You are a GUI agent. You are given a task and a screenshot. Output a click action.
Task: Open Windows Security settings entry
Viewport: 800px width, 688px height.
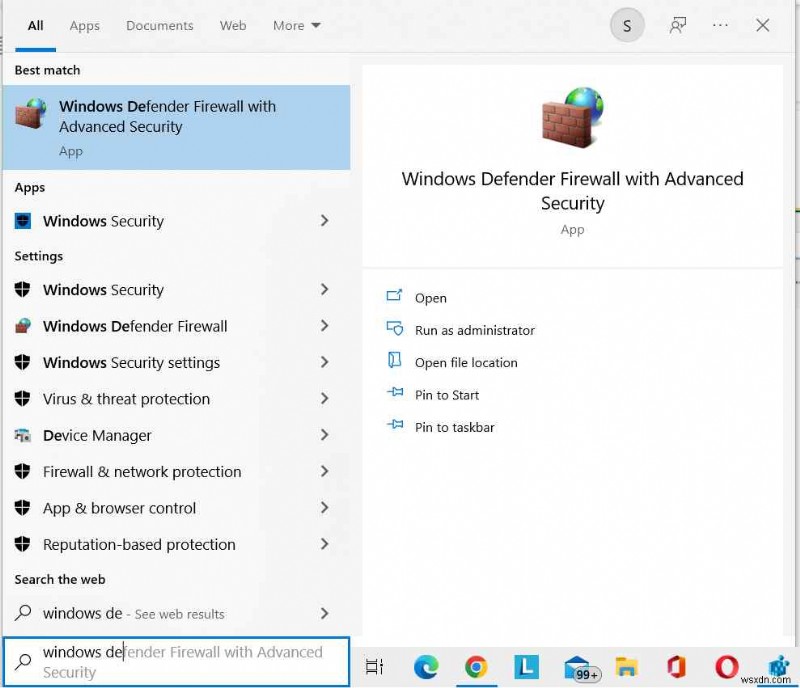point(177,362)
